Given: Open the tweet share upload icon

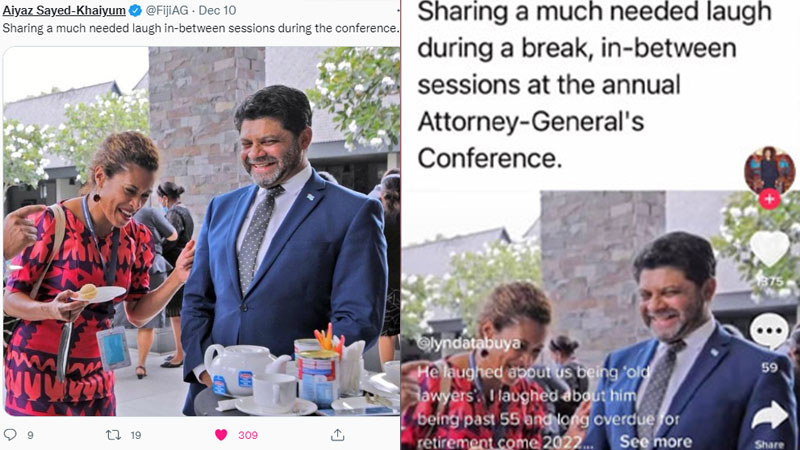Looking at the screenshot, I should tap(337, 435).
